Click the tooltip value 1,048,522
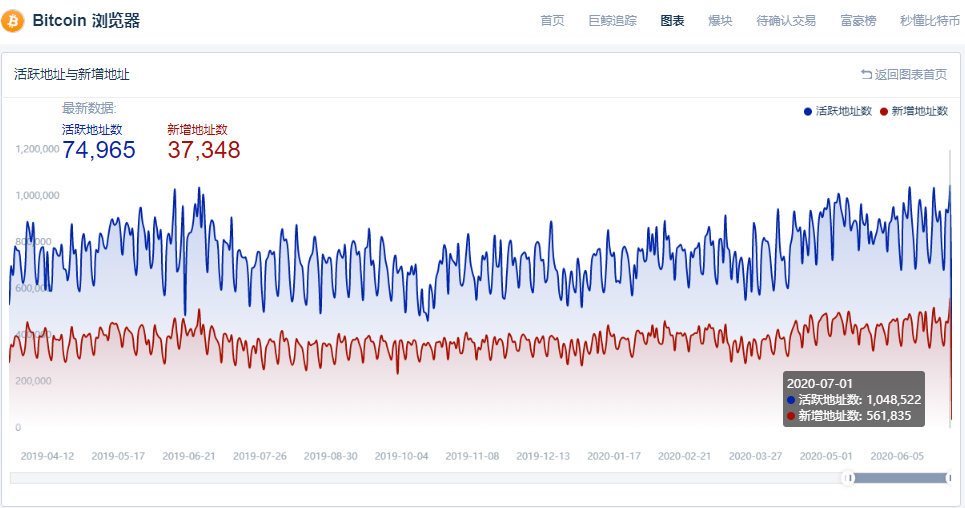The width and height of the screenshot is (965, 508). click(x=894, y=400)
